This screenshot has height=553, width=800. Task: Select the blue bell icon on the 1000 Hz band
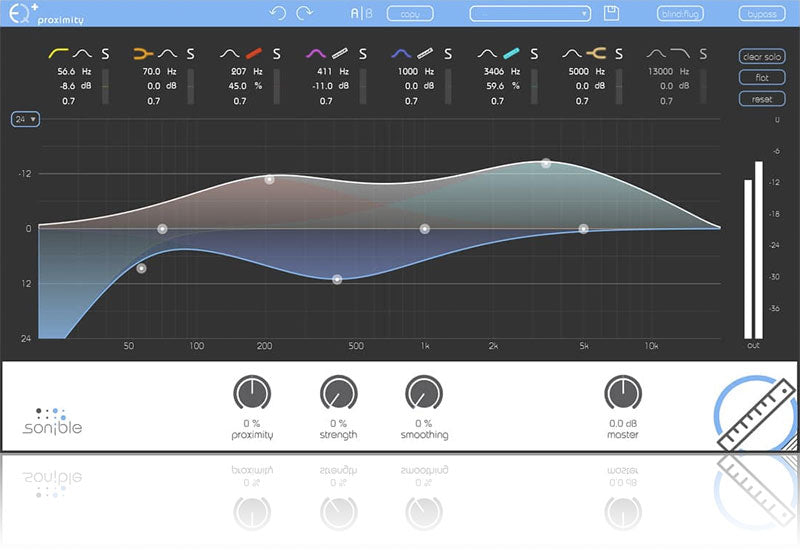tap(401, 53)
